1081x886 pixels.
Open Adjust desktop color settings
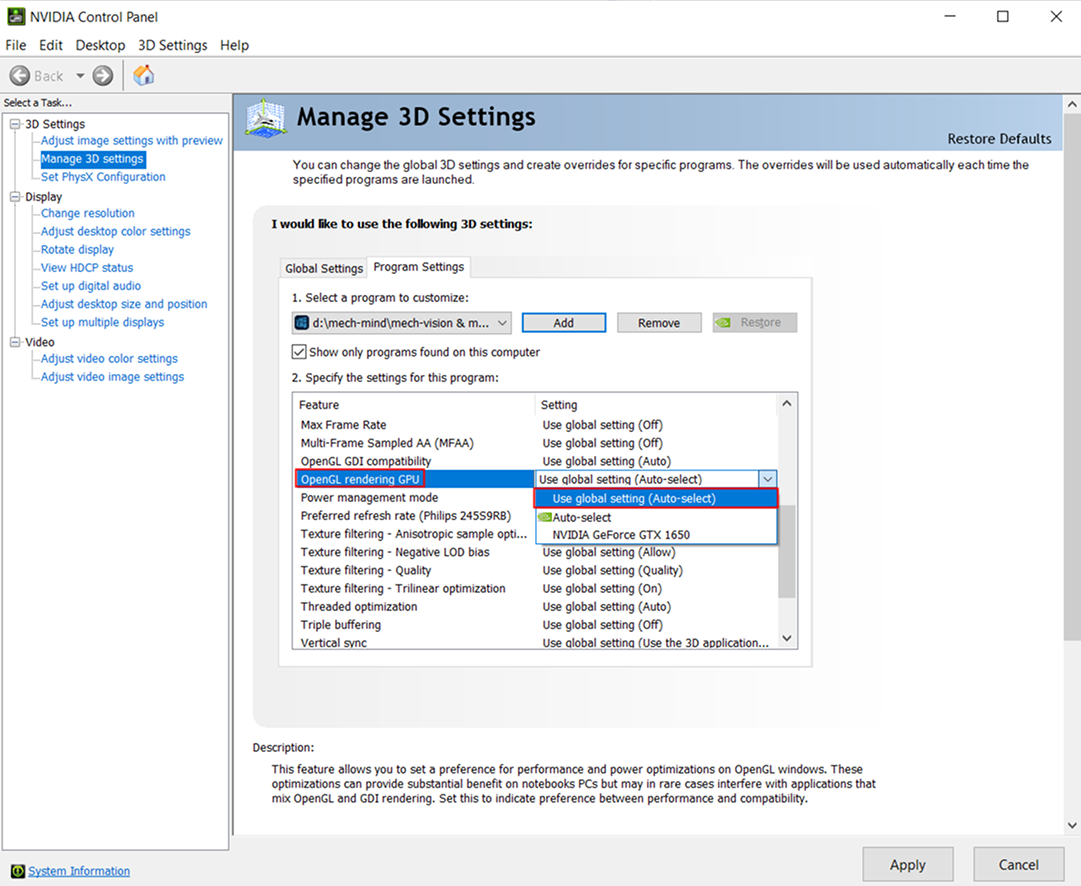(115, 232)
